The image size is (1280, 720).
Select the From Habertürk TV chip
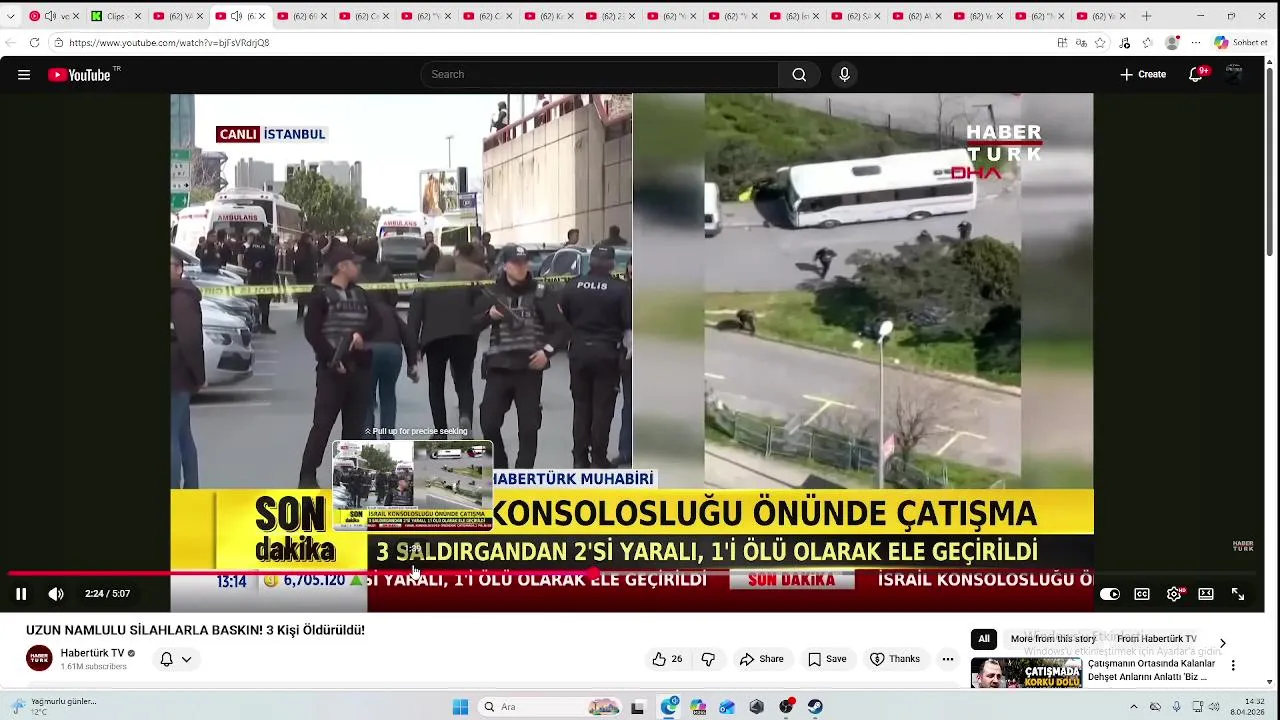point(1157,639)
